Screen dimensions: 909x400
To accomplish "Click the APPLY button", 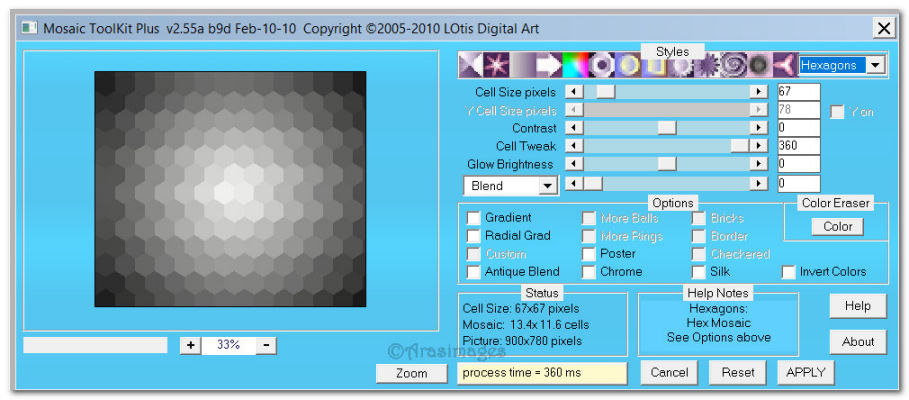I will [805, 372].
